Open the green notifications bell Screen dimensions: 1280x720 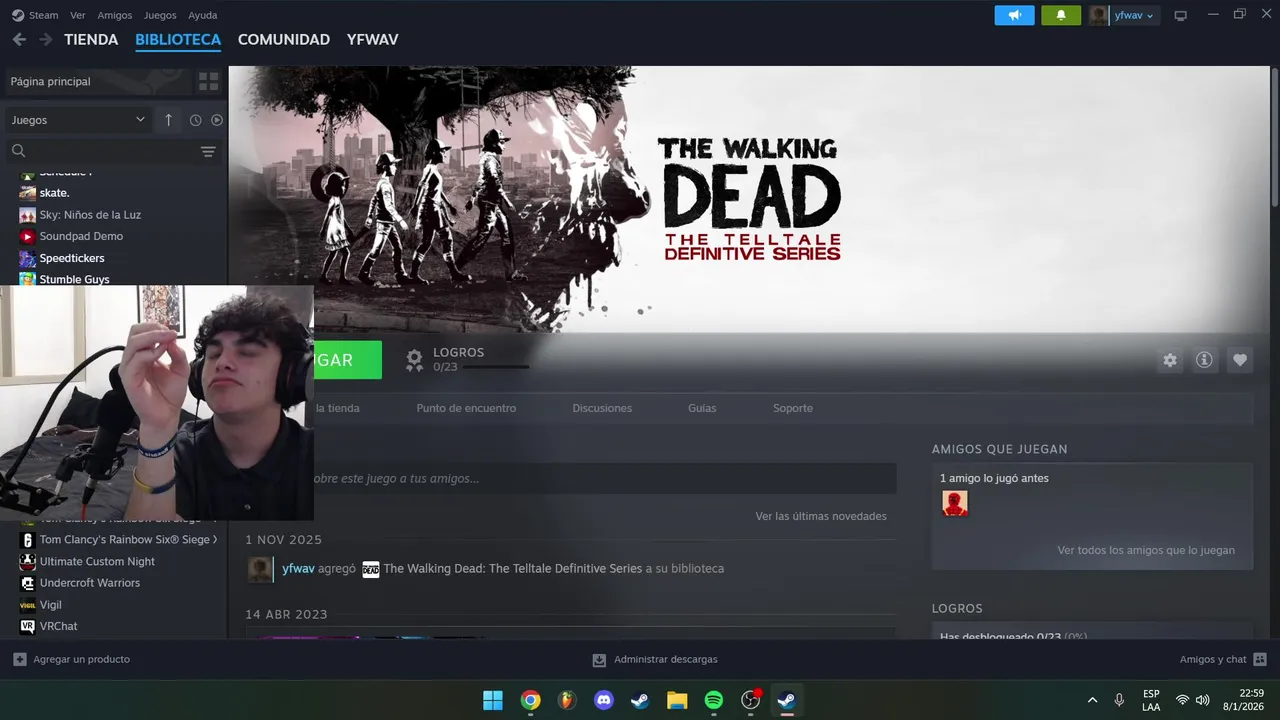(x=1061, y=15)
